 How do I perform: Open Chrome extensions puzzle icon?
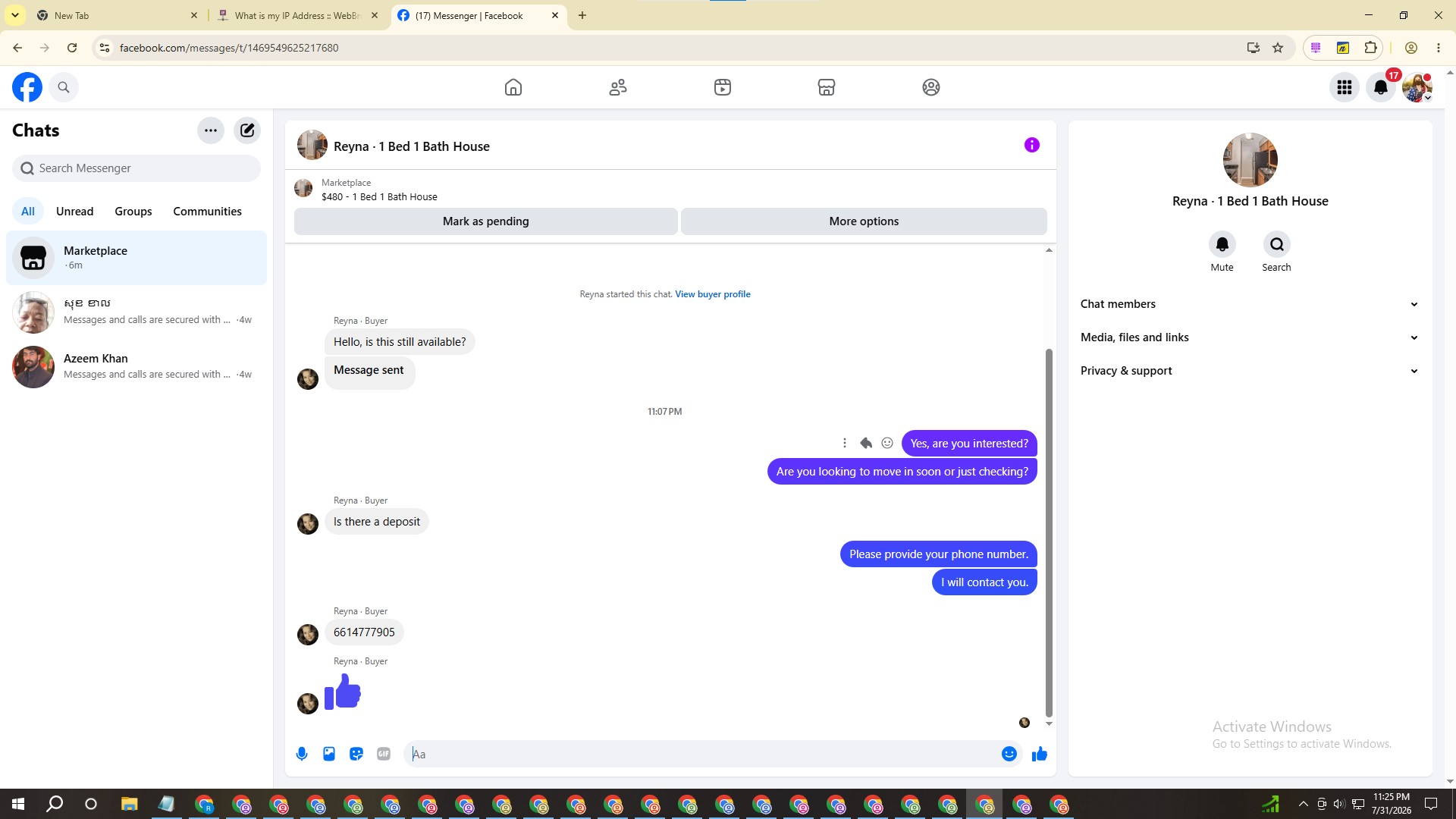(1370, 48)
